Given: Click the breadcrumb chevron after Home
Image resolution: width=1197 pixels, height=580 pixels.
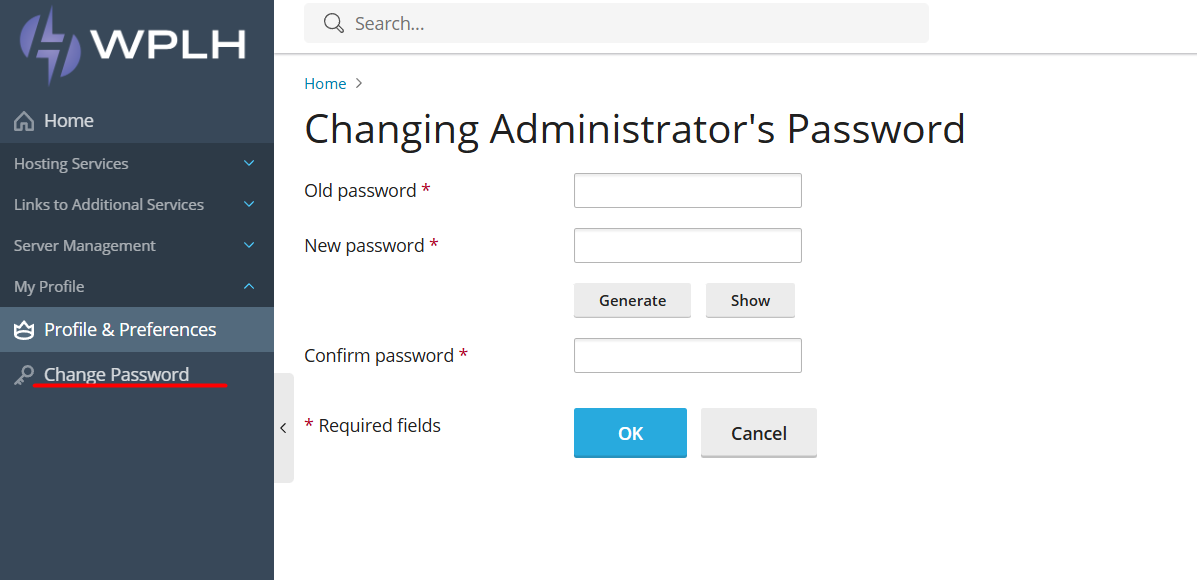Looking at the screenshot, I should pyautogui.click(x=359, y=83).
